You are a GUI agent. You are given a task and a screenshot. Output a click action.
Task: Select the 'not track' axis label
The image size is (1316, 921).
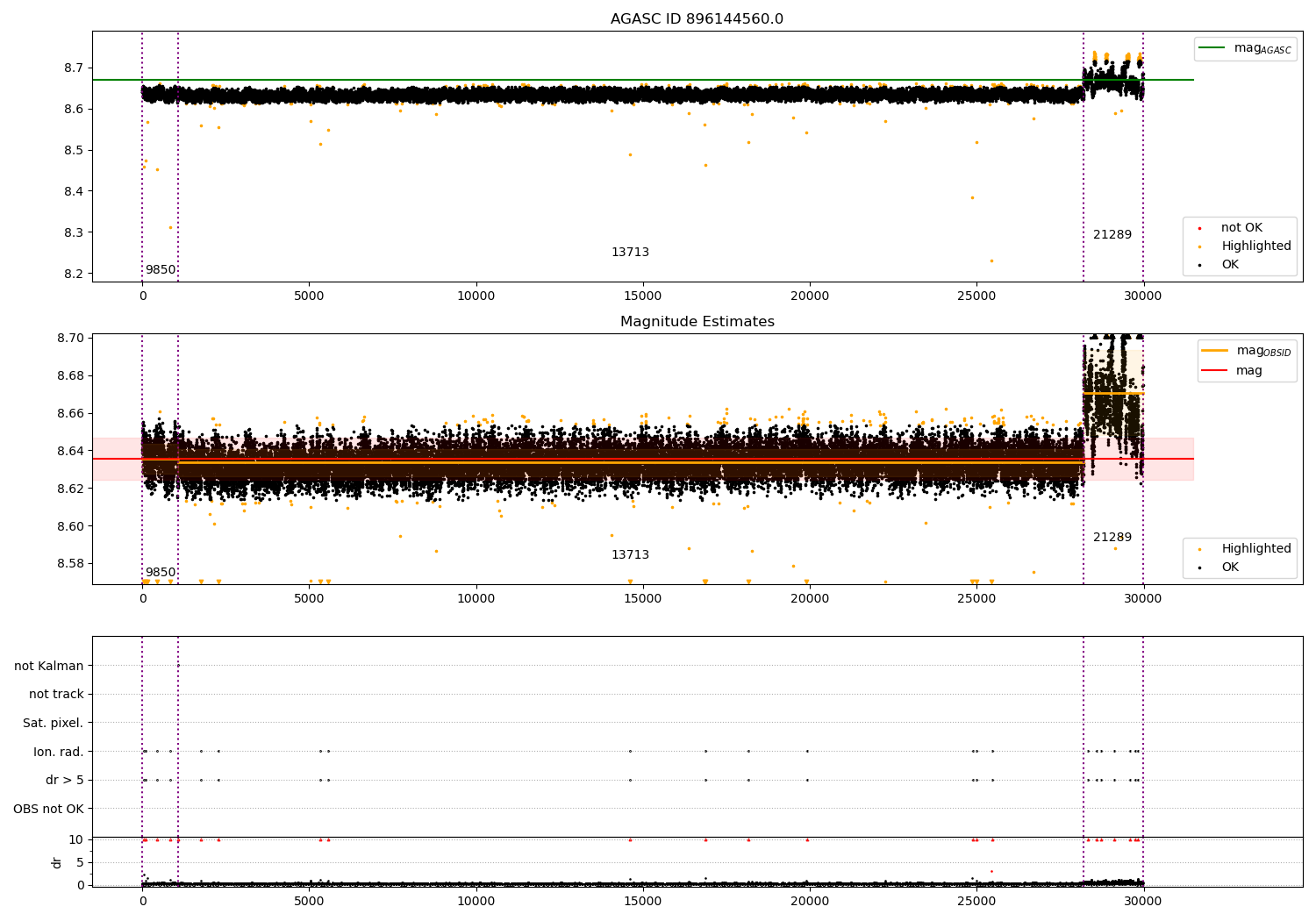click(56, 695)
